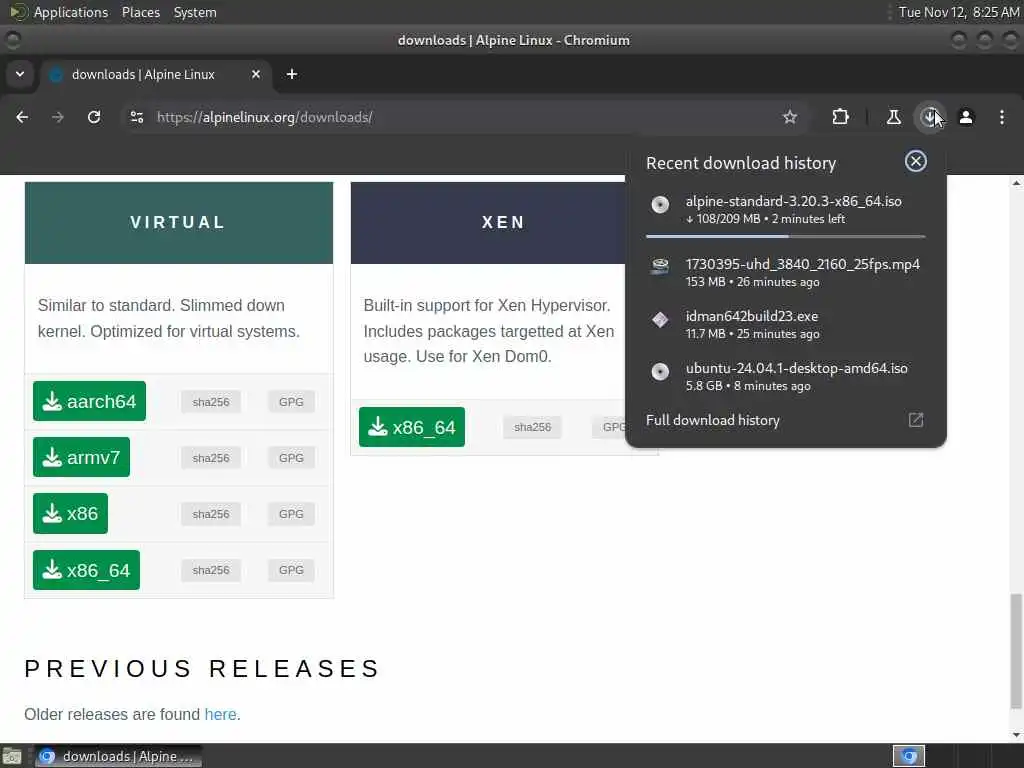This screenshot has height=768, width=1024.
Task: Open Full download history external-link icon
Action: point(916,420)
